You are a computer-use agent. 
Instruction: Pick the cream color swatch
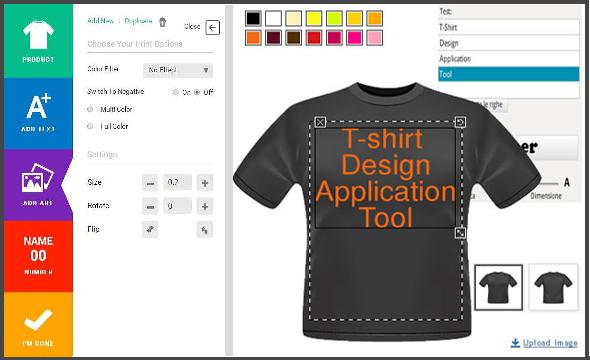pyautogui.click(x=293, y=18)
